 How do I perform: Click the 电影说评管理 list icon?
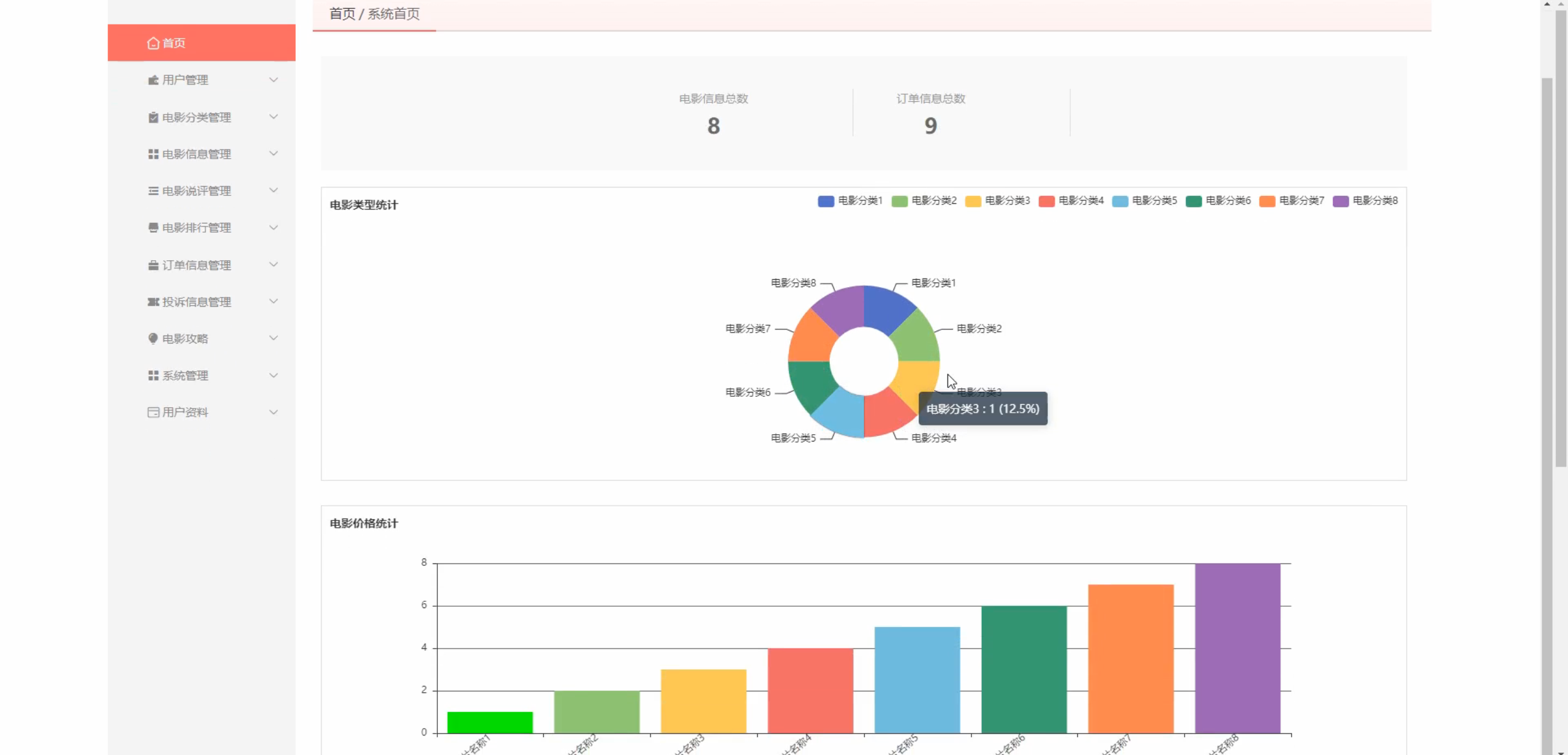tap(153, 191)
